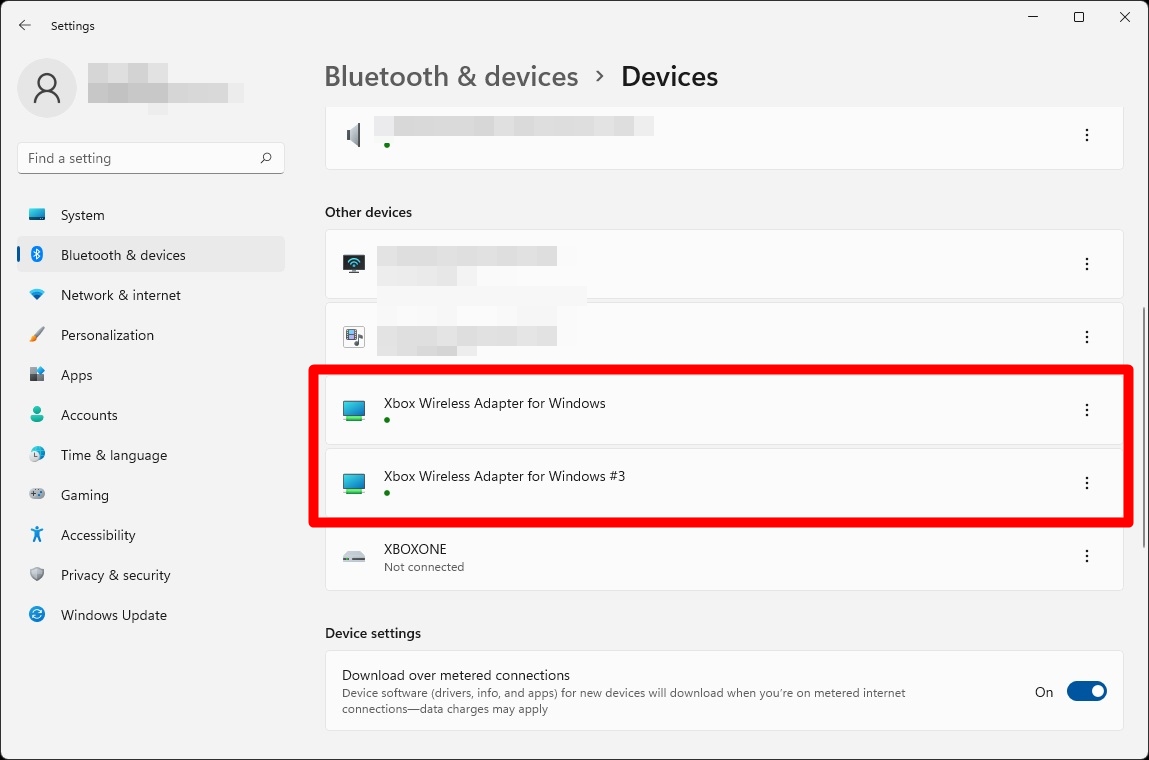The width and height of the screenshot is (1149, 760).
Task: Click the Accessibility figure icon
Action: tap(37, 534)
